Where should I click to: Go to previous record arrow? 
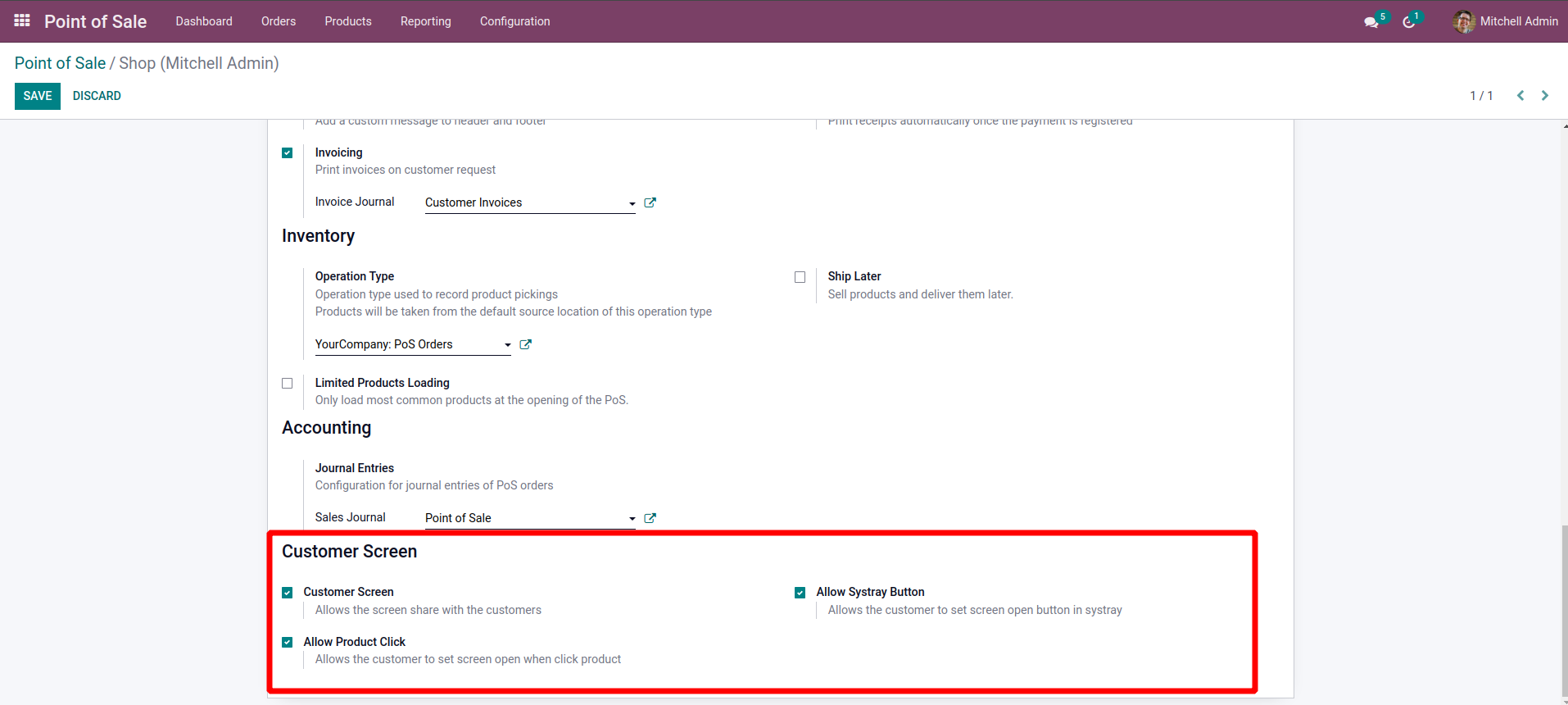tap(1520, 96)
